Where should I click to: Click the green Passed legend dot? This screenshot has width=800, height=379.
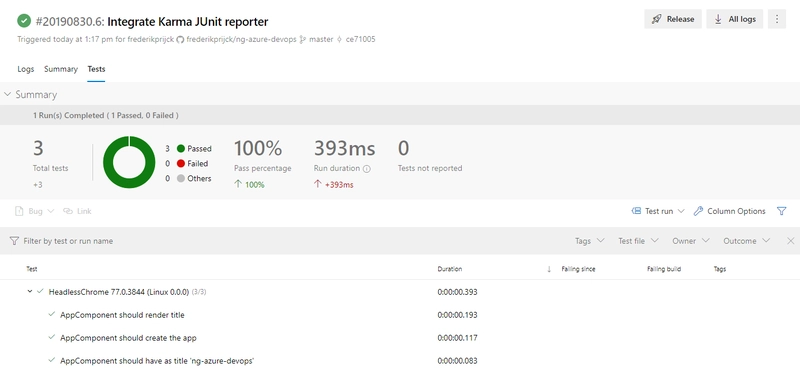pos(180,149)
